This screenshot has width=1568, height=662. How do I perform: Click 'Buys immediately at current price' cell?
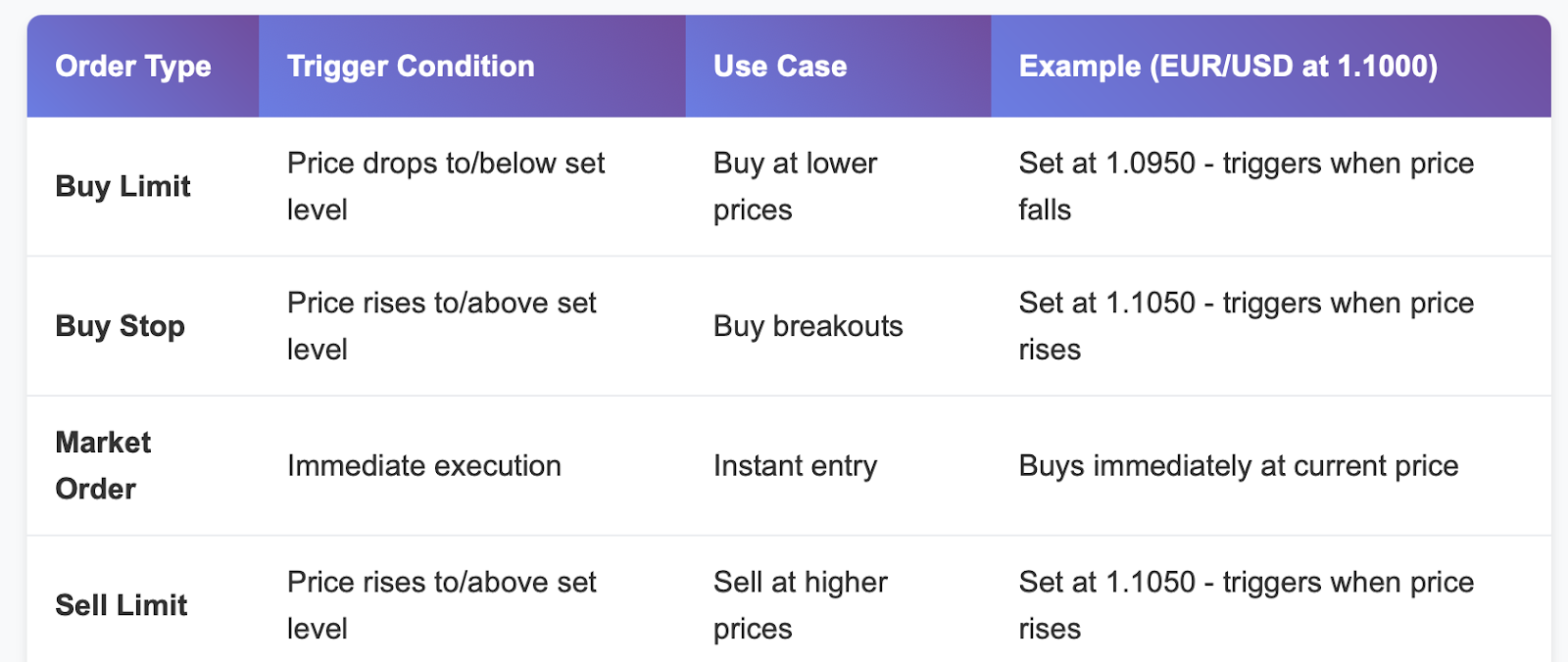[x=1238, y=466]
